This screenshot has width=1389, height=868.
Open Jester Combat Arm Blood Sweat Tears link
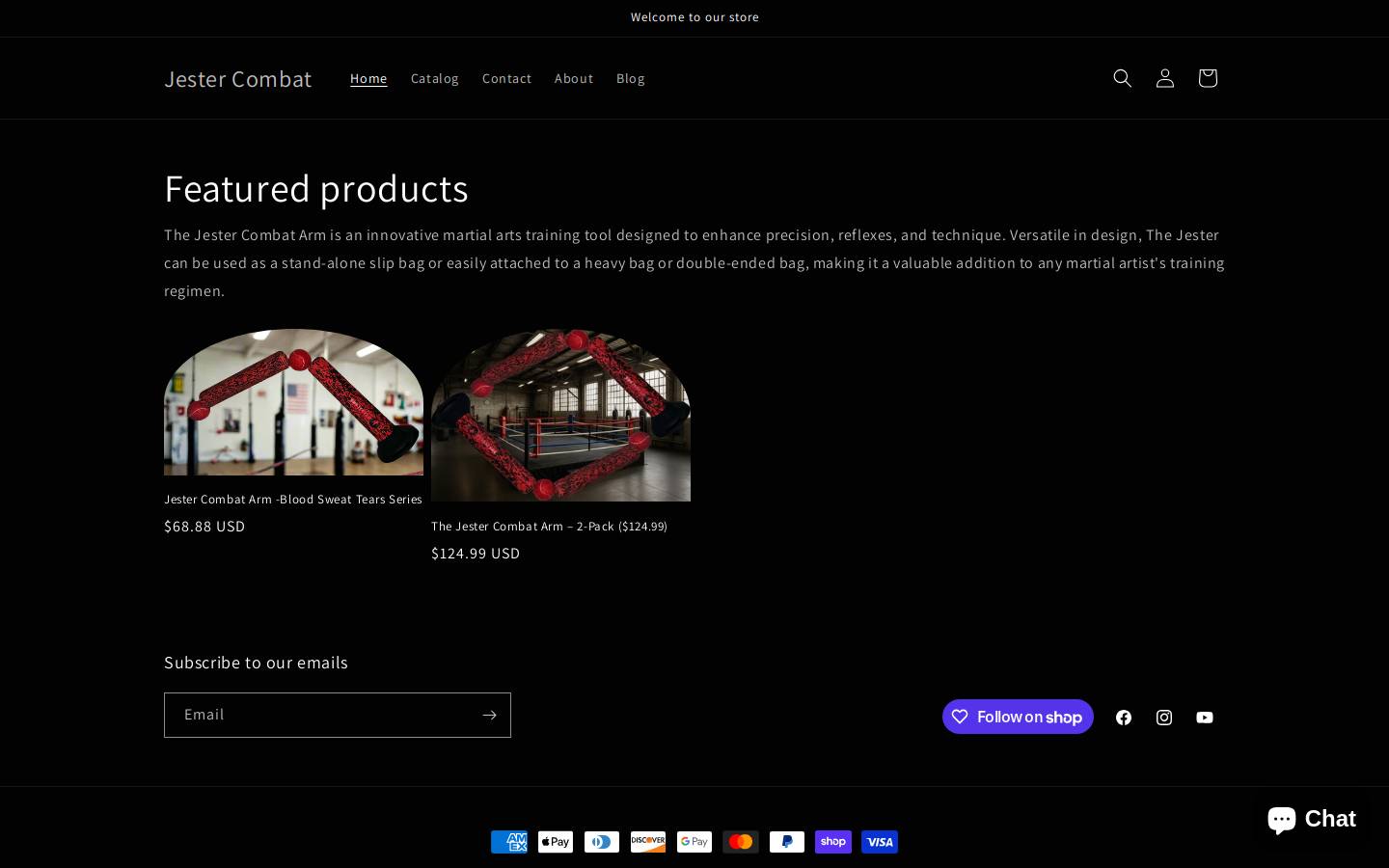(x=293, y=499)
